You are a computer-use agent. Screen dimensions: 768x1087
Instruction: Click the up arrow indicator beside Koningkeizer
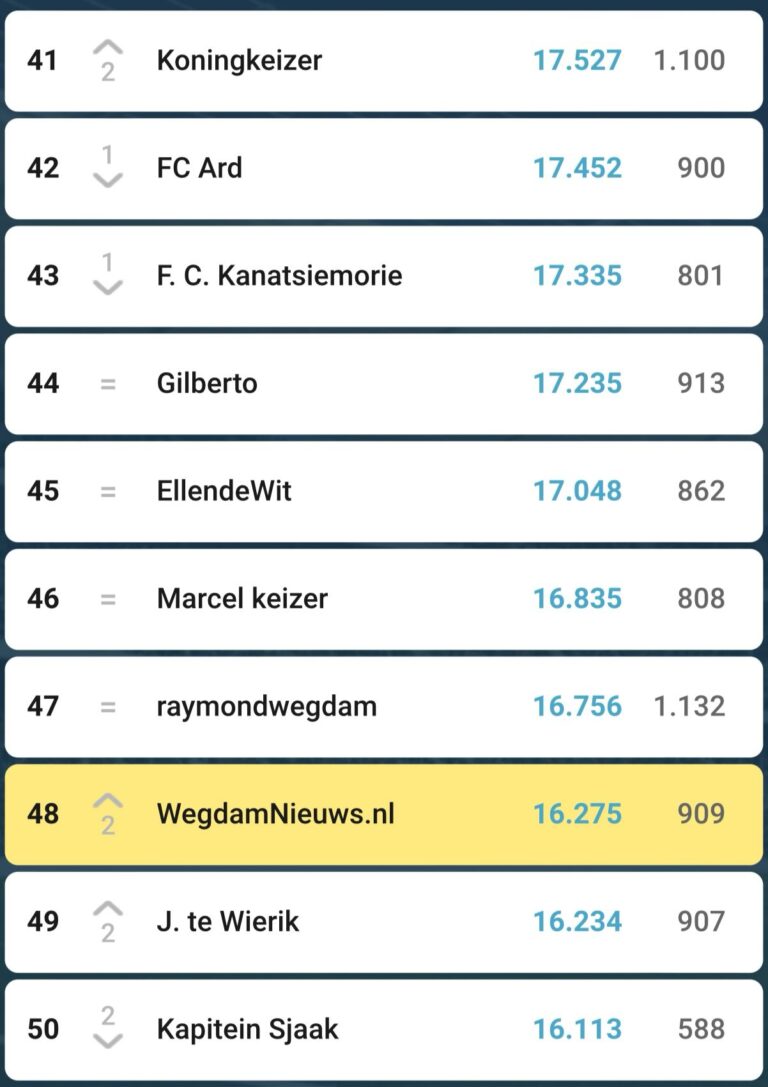click(108, 49)
